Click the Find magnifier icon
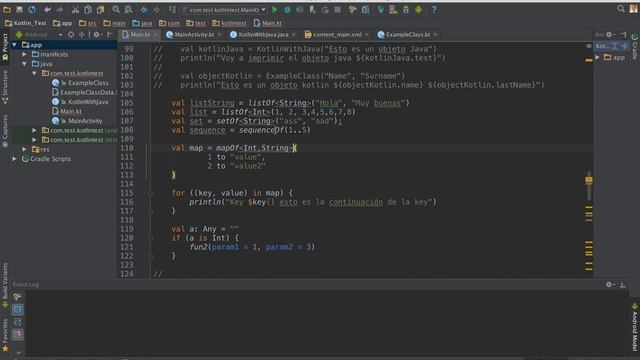 pyautogui.click(x=116, y=9)
